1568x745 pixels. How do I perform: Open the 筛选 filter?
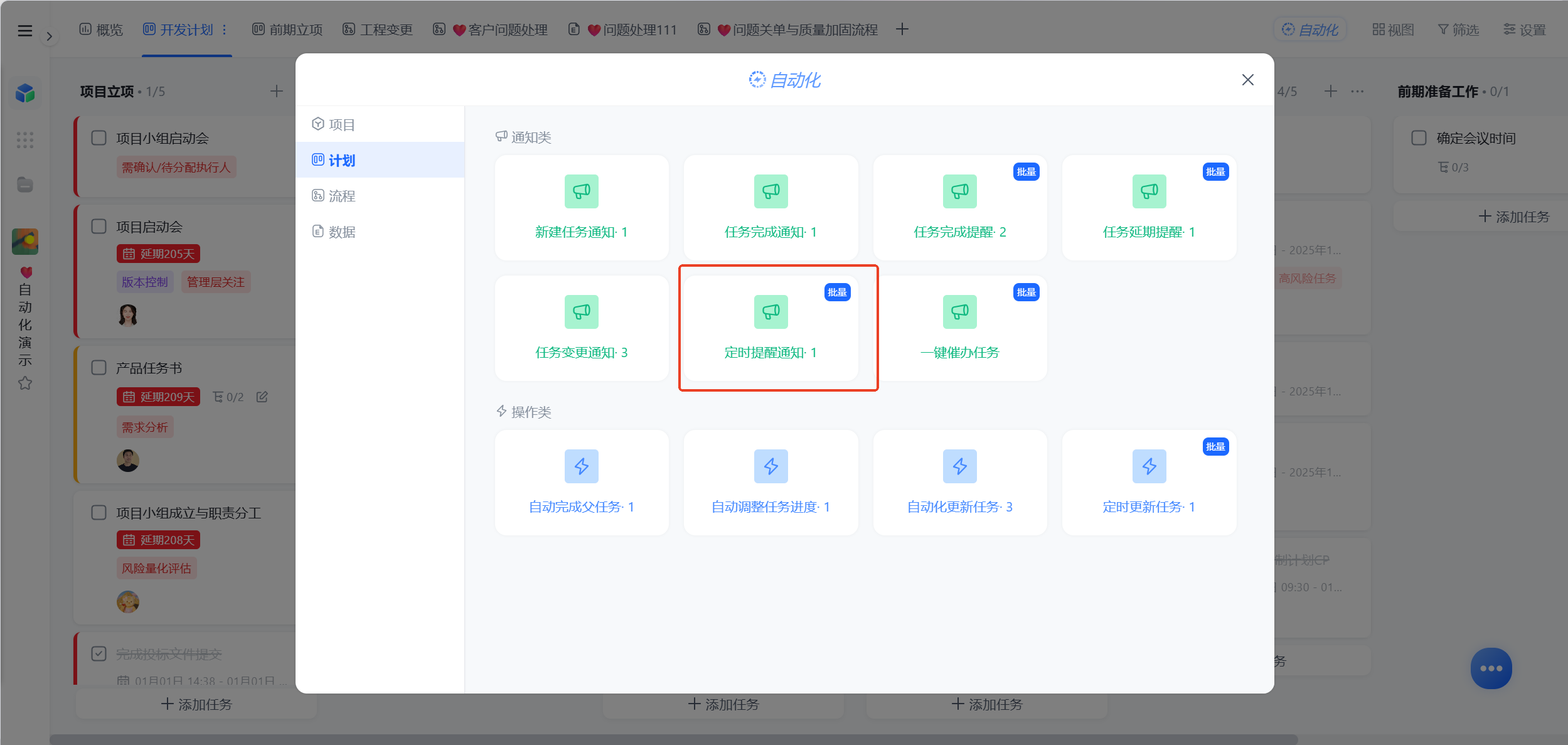[1459, 29]
